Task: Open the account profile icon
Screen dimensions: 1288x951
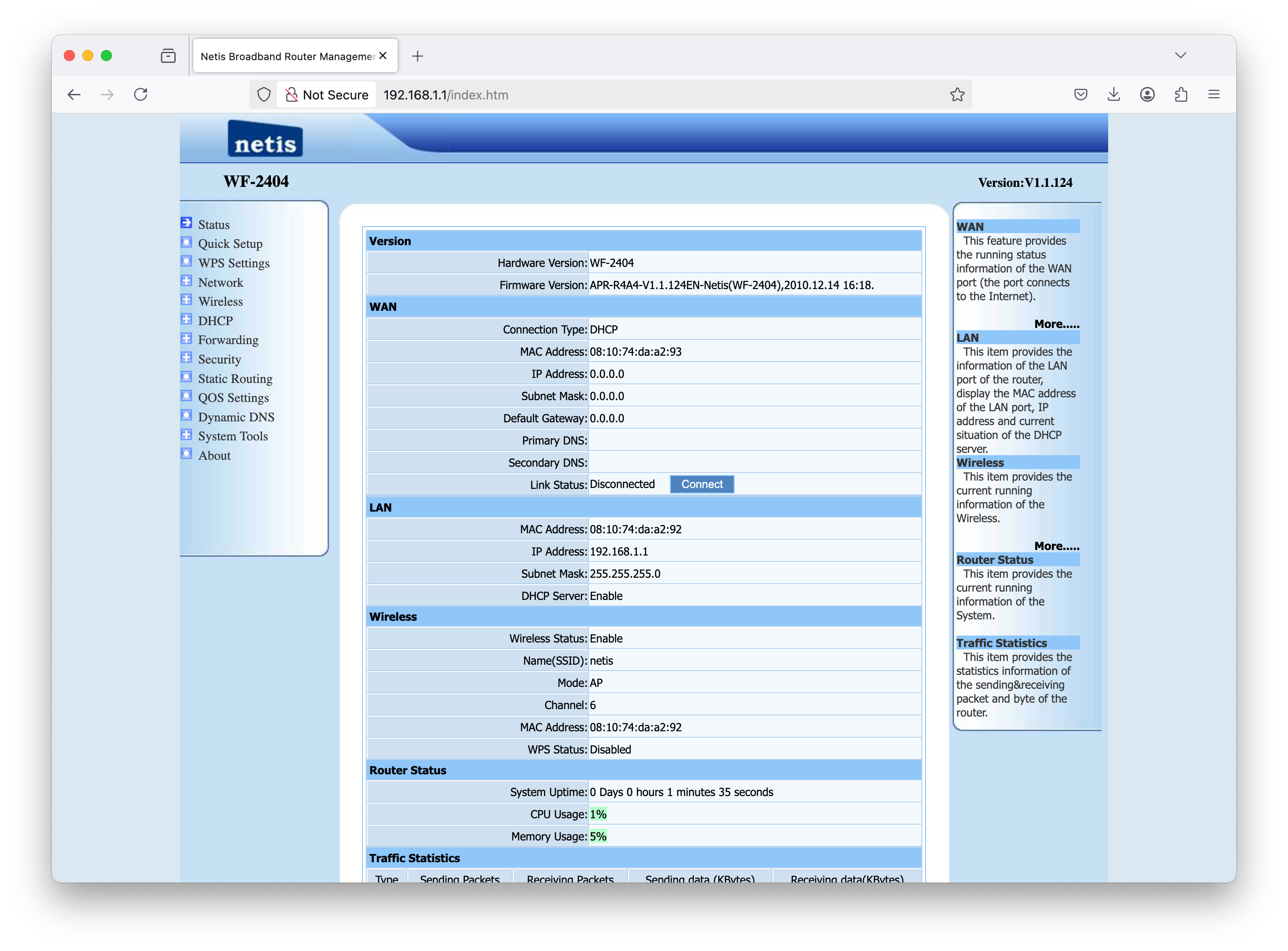Action: point(1147,94)
